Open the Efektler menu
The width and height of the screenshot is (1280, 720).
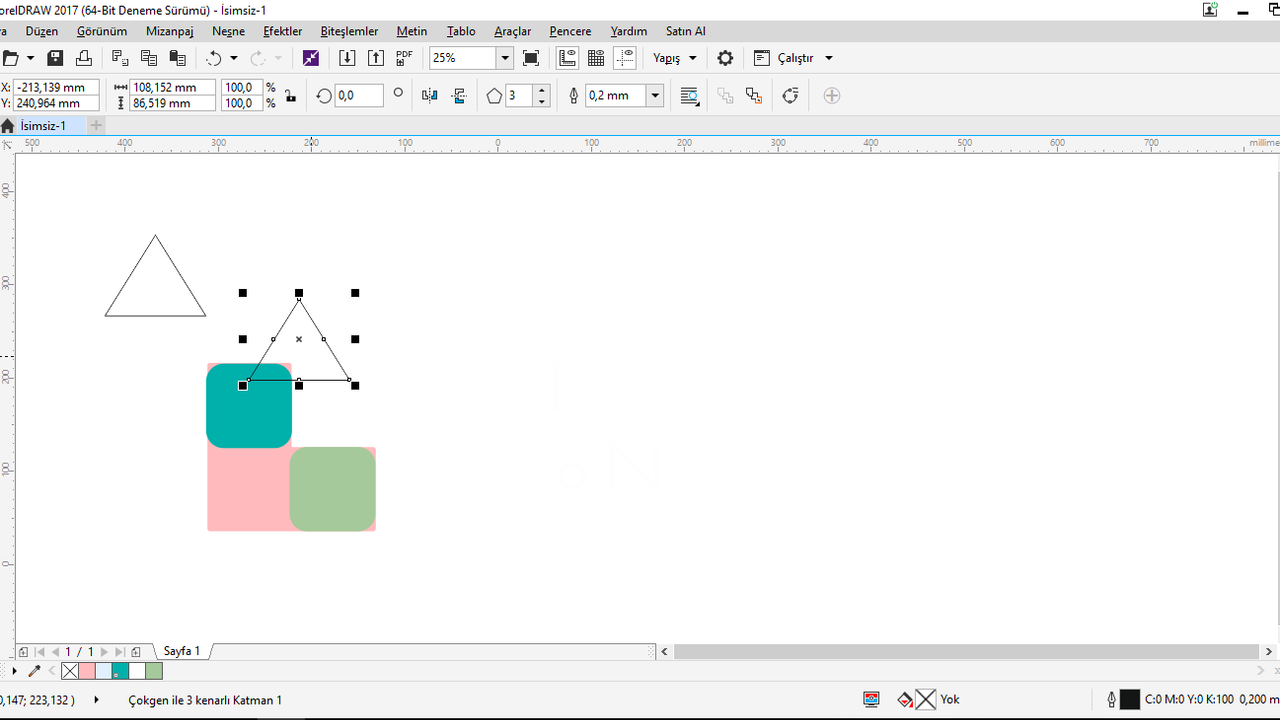point(282,31)
